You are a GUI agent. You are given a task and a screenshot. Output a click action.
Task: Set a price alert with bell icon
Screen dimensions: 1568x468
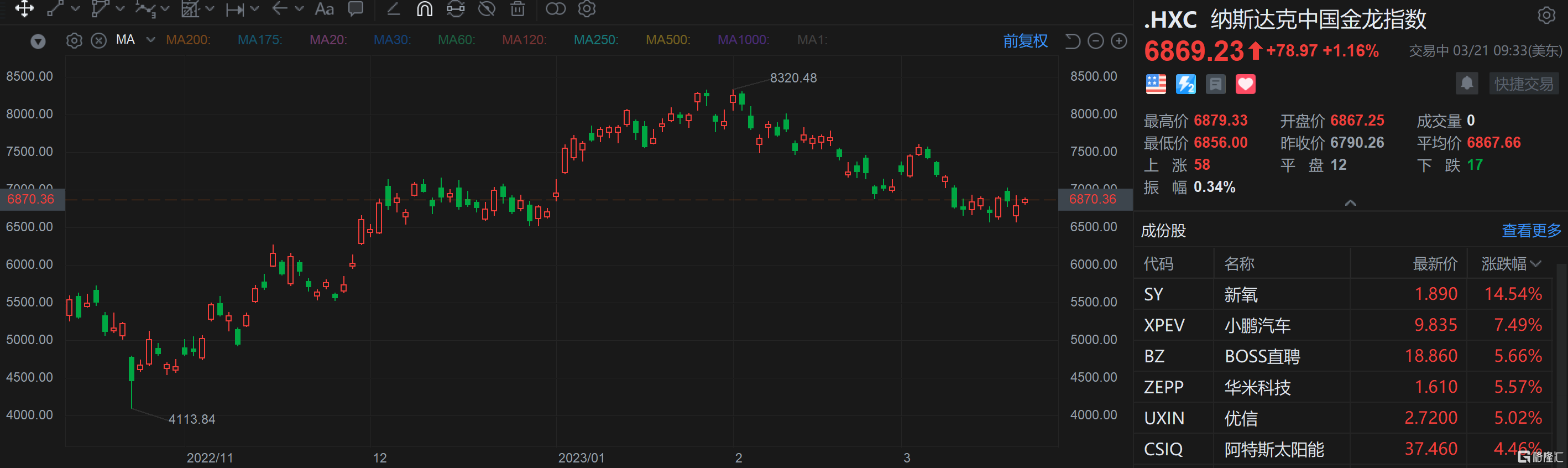(x=1467, y=84)
